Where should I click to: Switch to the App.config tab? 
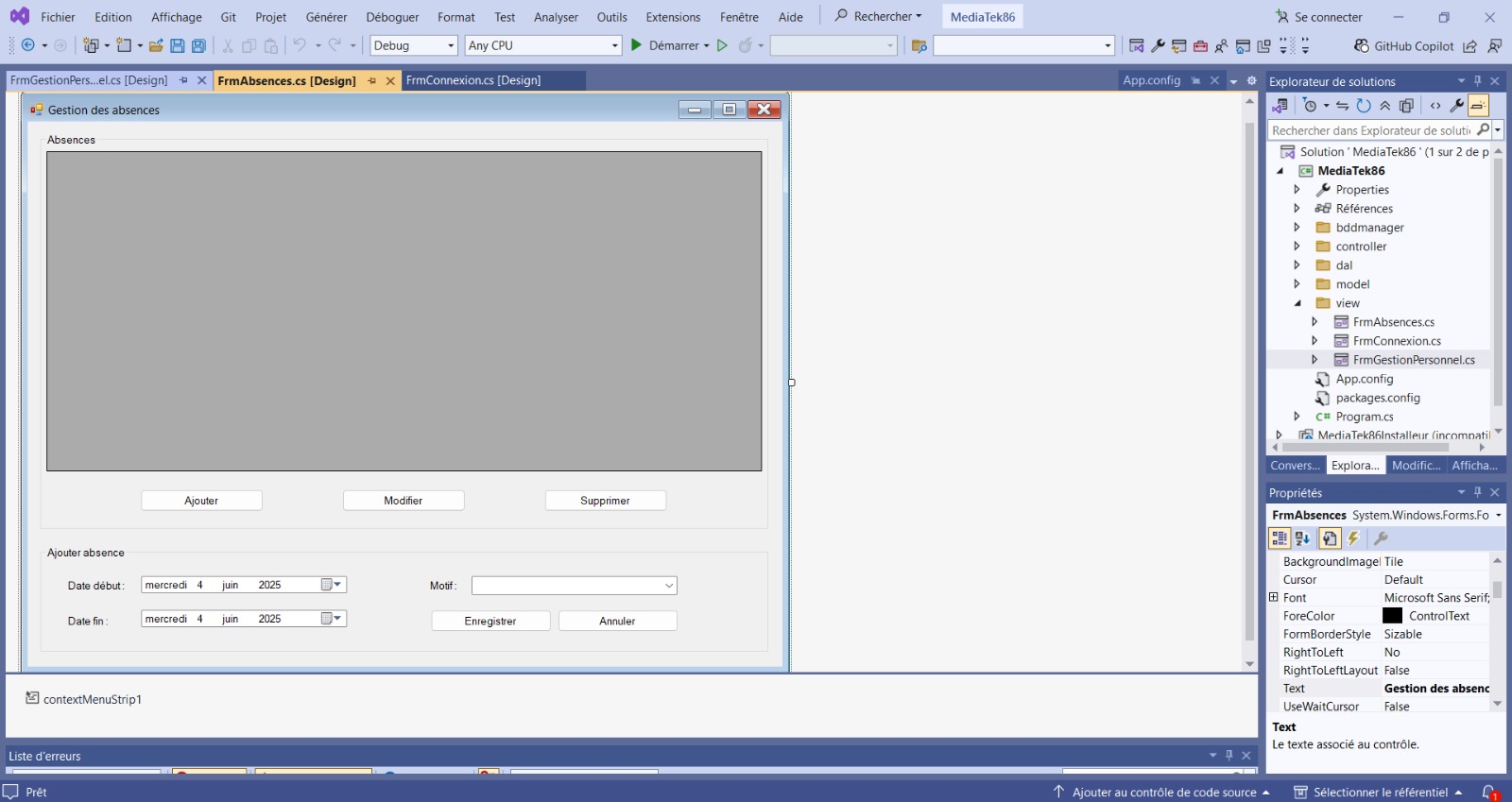click(x=1152, y=80)
